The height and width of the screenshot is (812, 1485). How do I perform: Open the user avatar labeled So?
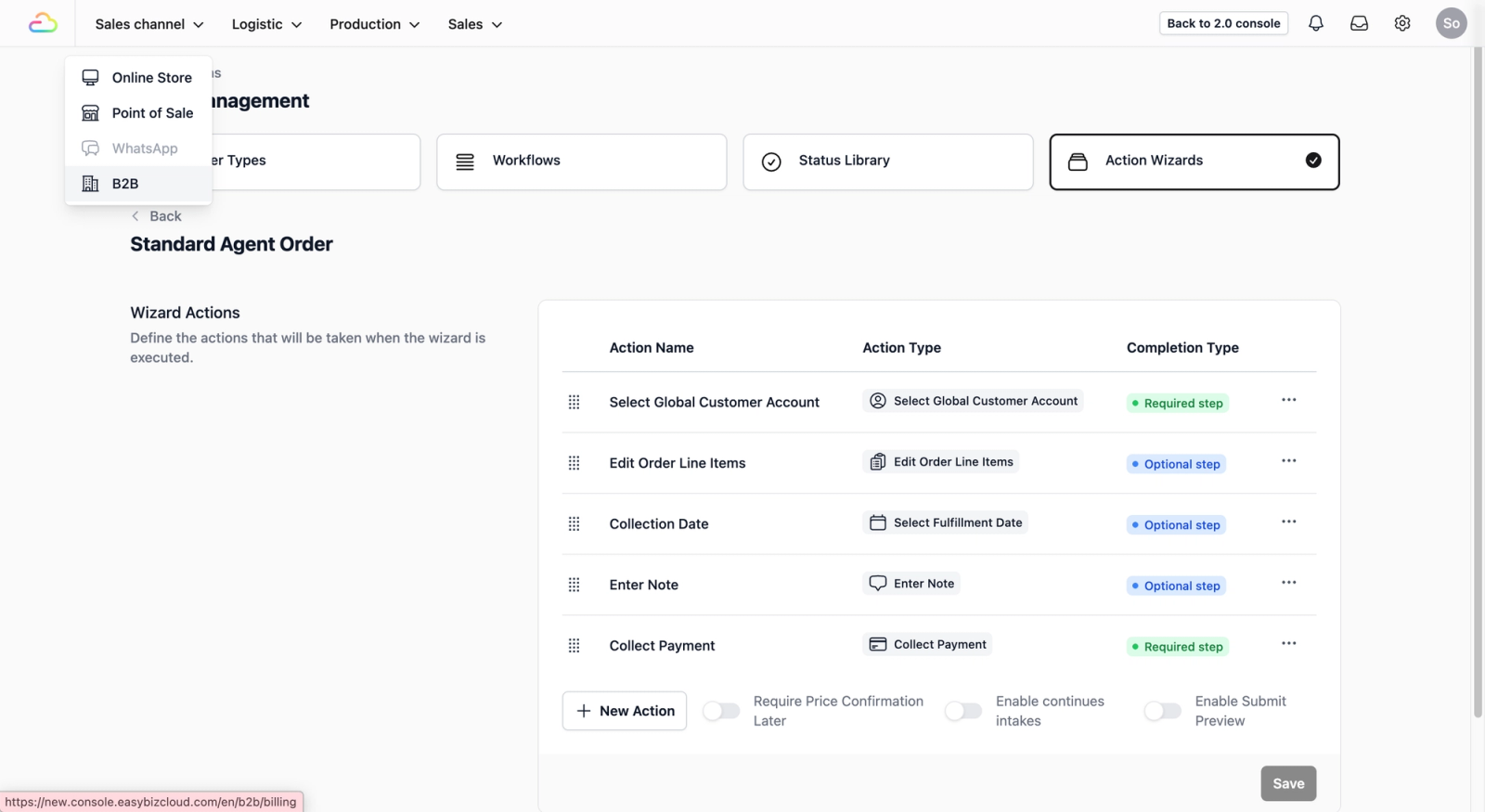coord(1452,23)
